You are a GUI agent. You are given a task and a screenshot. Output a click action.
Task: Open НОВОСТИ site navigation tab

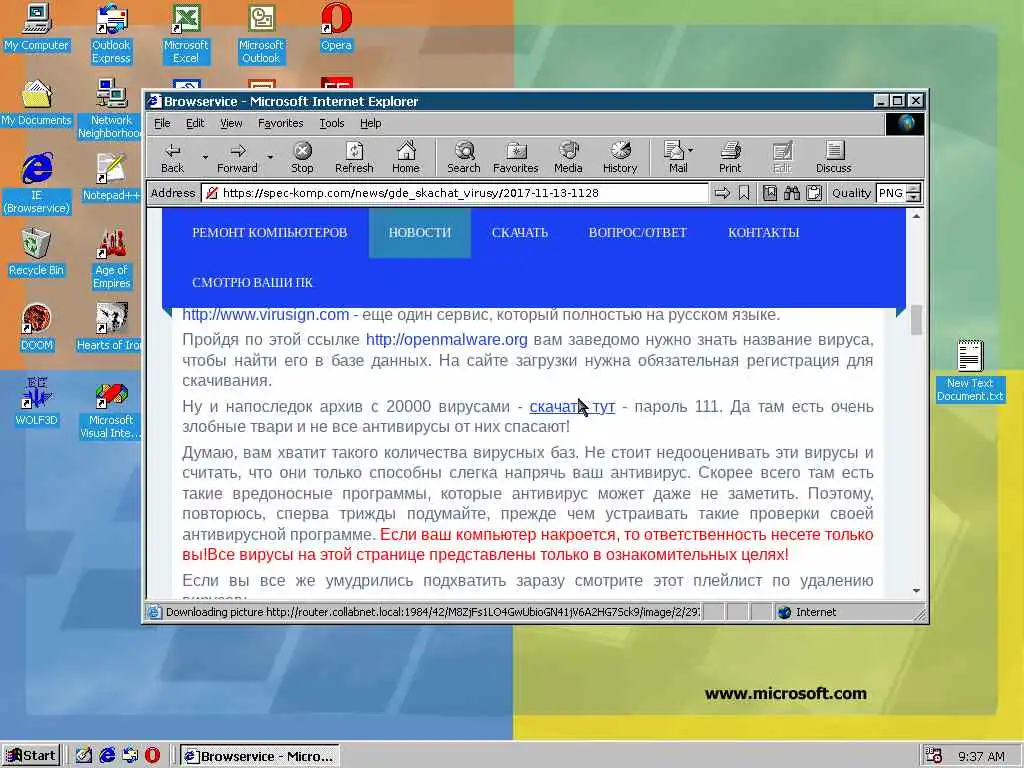420,232
